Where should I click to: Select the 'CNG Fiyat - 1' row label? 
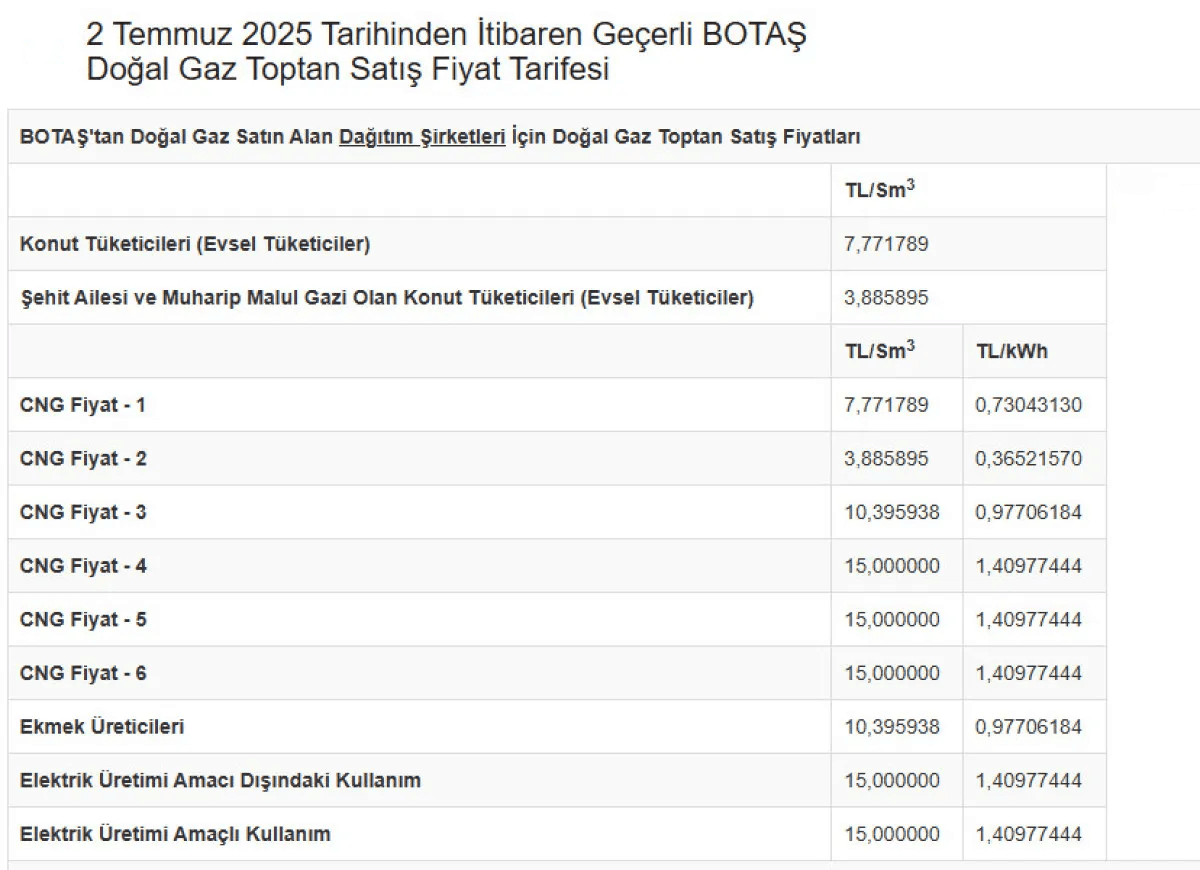click(x=83, y=405)
